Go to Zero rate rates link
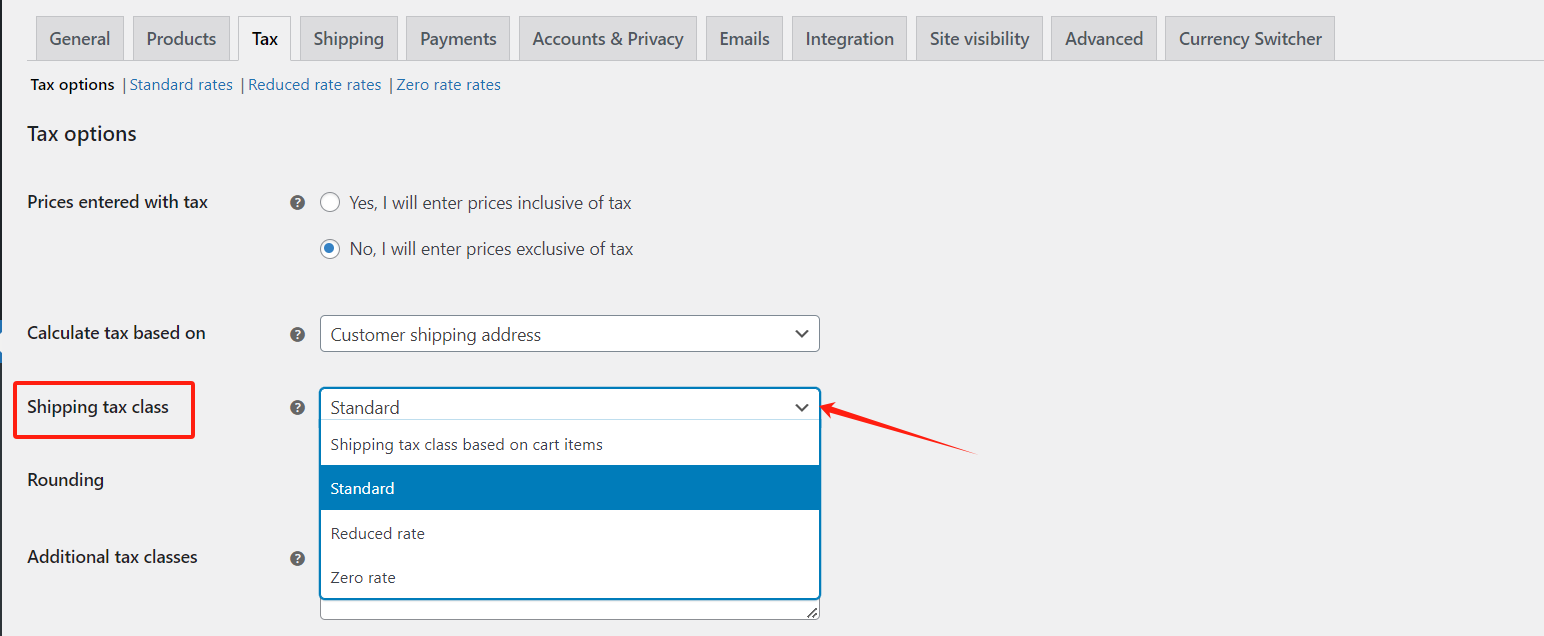This screenshot has height=636, width=1544. pos(448,85)
